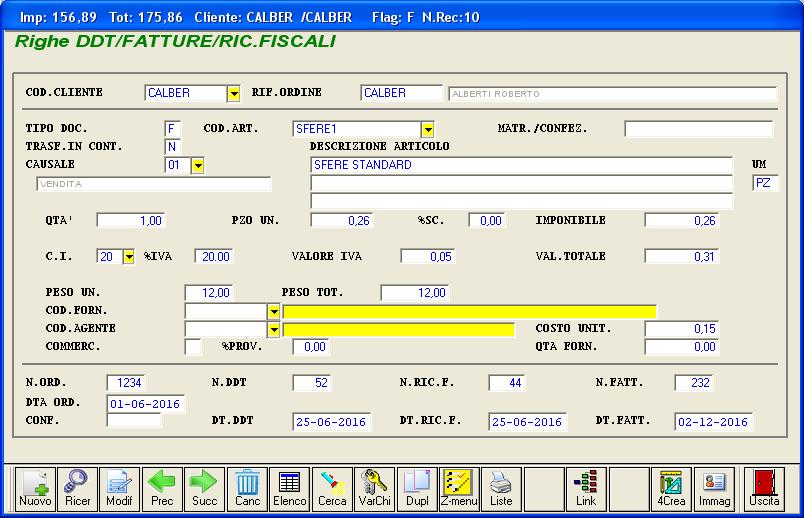Click the VAL.TOTALE field 0,31
This screenshot has height=518, width=804.
tap(682, 256)
